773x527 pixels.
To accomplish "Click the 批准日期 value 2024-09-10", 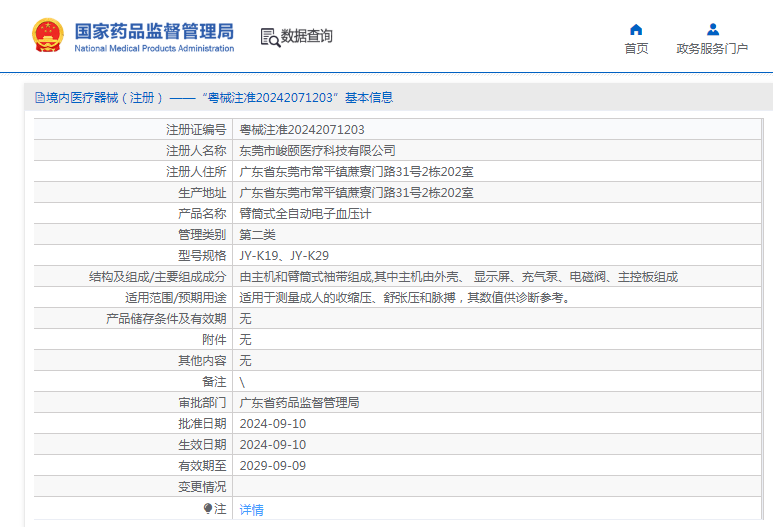I will point(273,424).
